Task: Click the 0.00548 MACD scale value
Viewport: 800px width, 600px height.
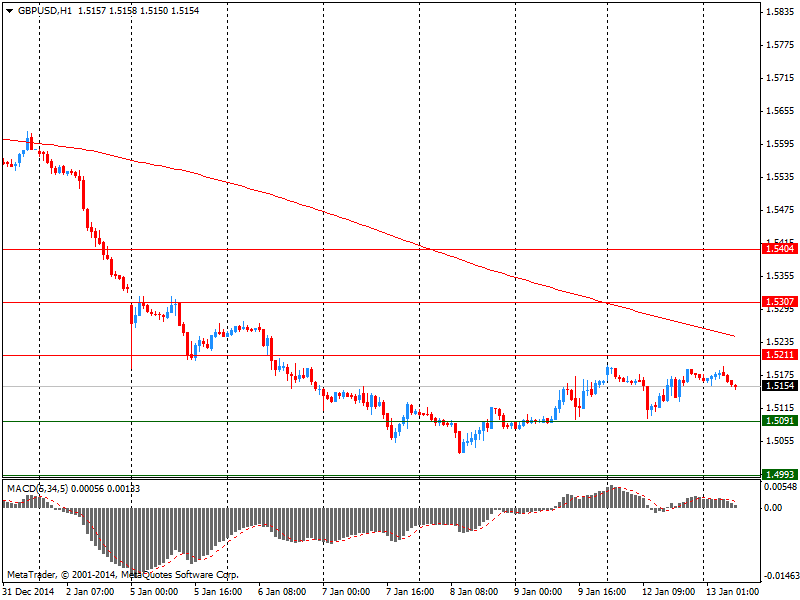Action: coord(780,487)
